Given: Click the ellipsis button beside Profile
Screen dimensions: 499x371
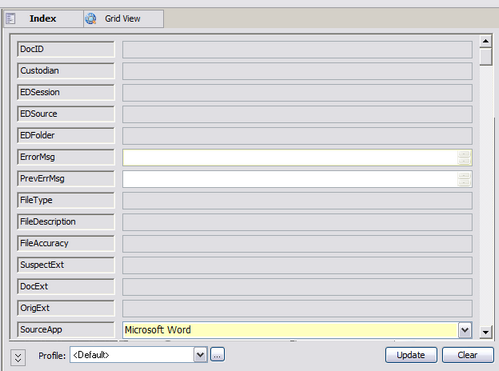Looking at the screenshot, I should click(x=217, y=355).
